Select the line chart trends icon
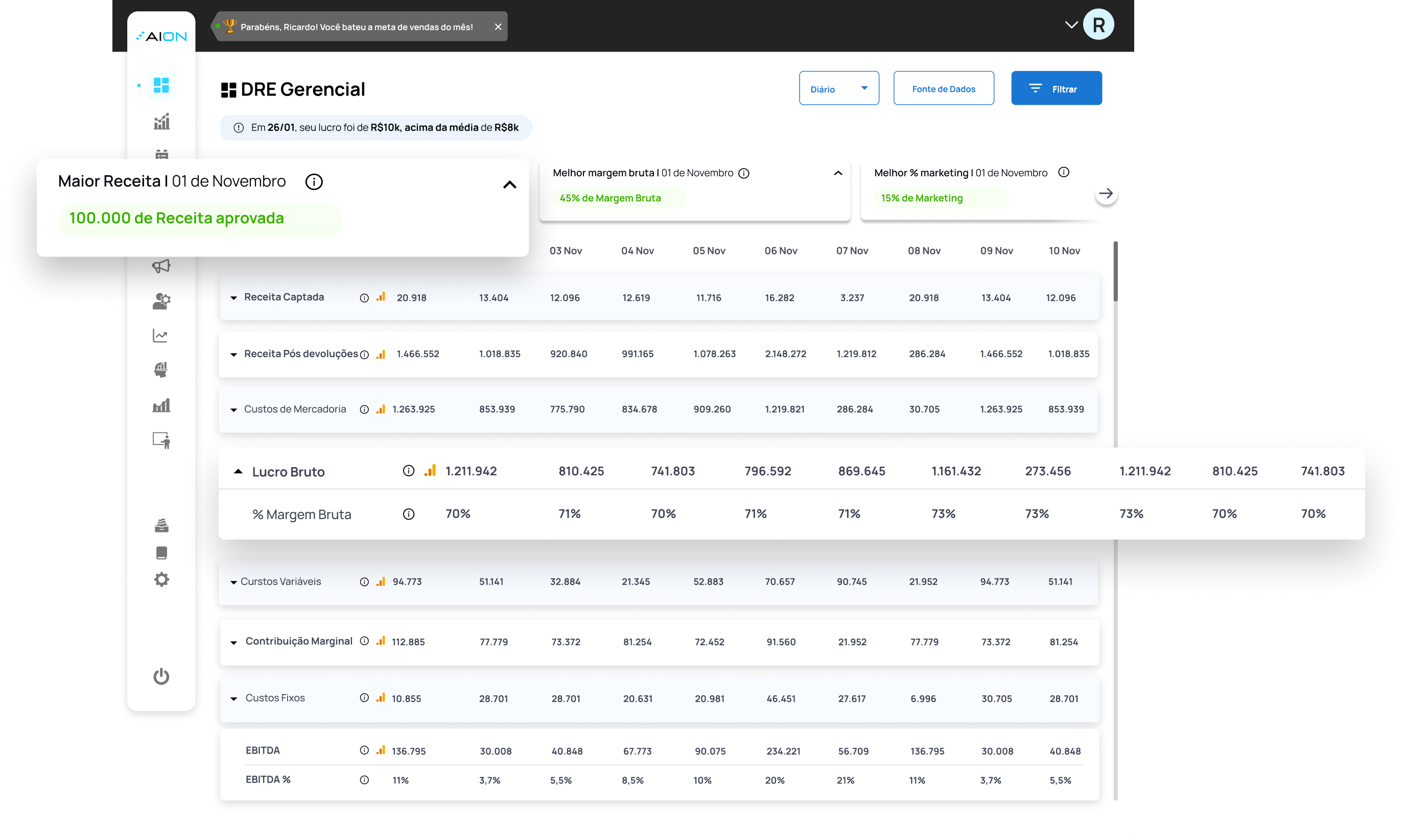The height and width of the screenshot is (840, 1406). pyautogui.click(x=161, y=335)
